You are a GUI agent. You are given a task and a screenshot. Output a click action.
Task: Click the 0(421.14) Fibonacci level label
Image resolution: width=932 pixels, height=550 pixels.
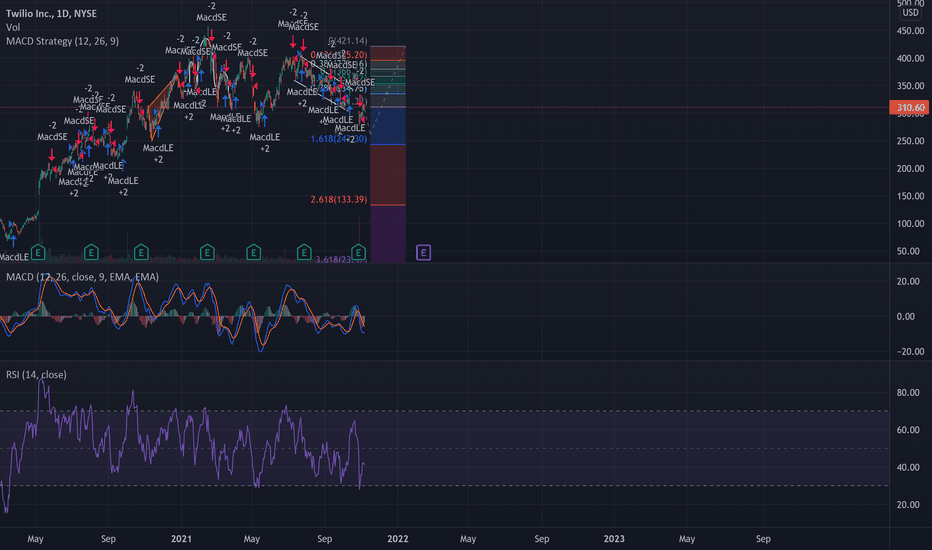[x=348, y=41]
